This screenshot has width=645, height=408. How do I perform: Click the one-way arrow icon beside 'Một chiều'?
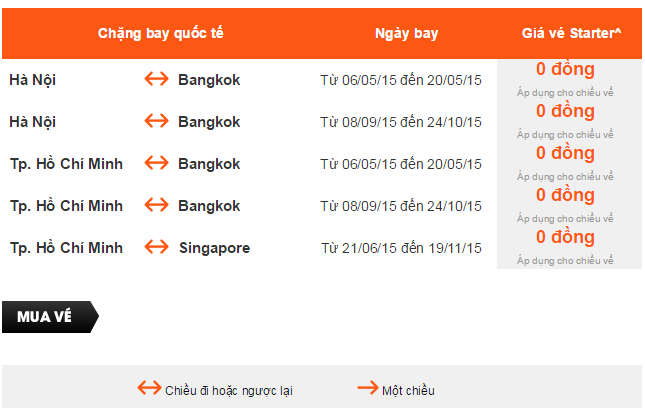(367, 389)
